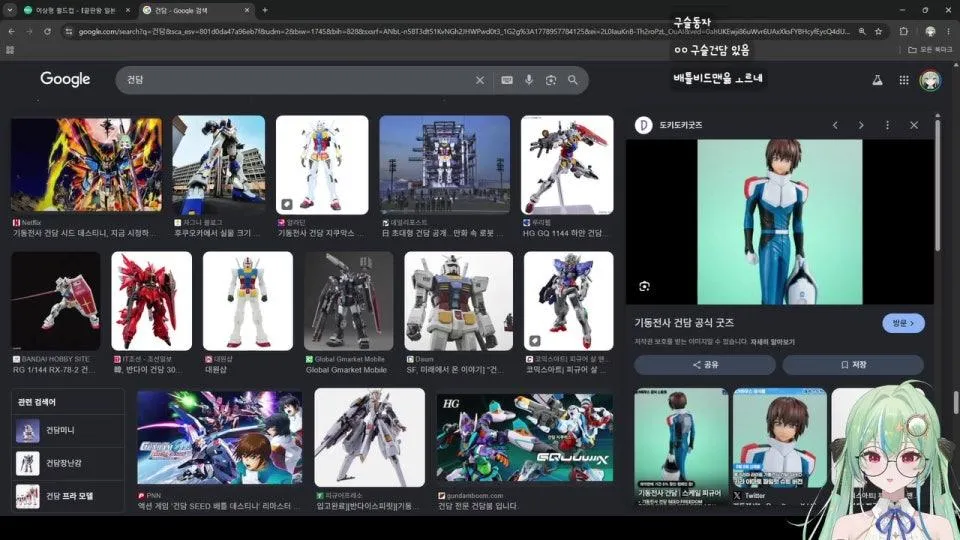Select the 건담장난감 related search
960x540 pixels.
(68, 463)
